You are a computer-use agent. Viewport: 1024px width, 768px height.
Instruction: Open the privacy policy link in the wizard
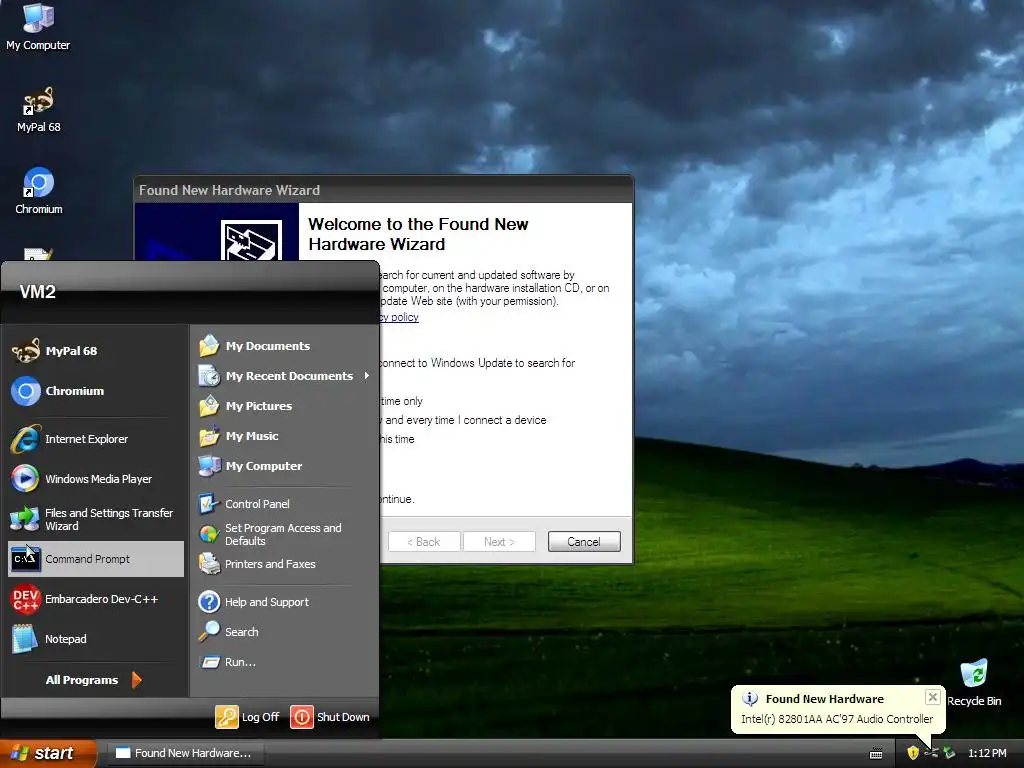(399, 317)
